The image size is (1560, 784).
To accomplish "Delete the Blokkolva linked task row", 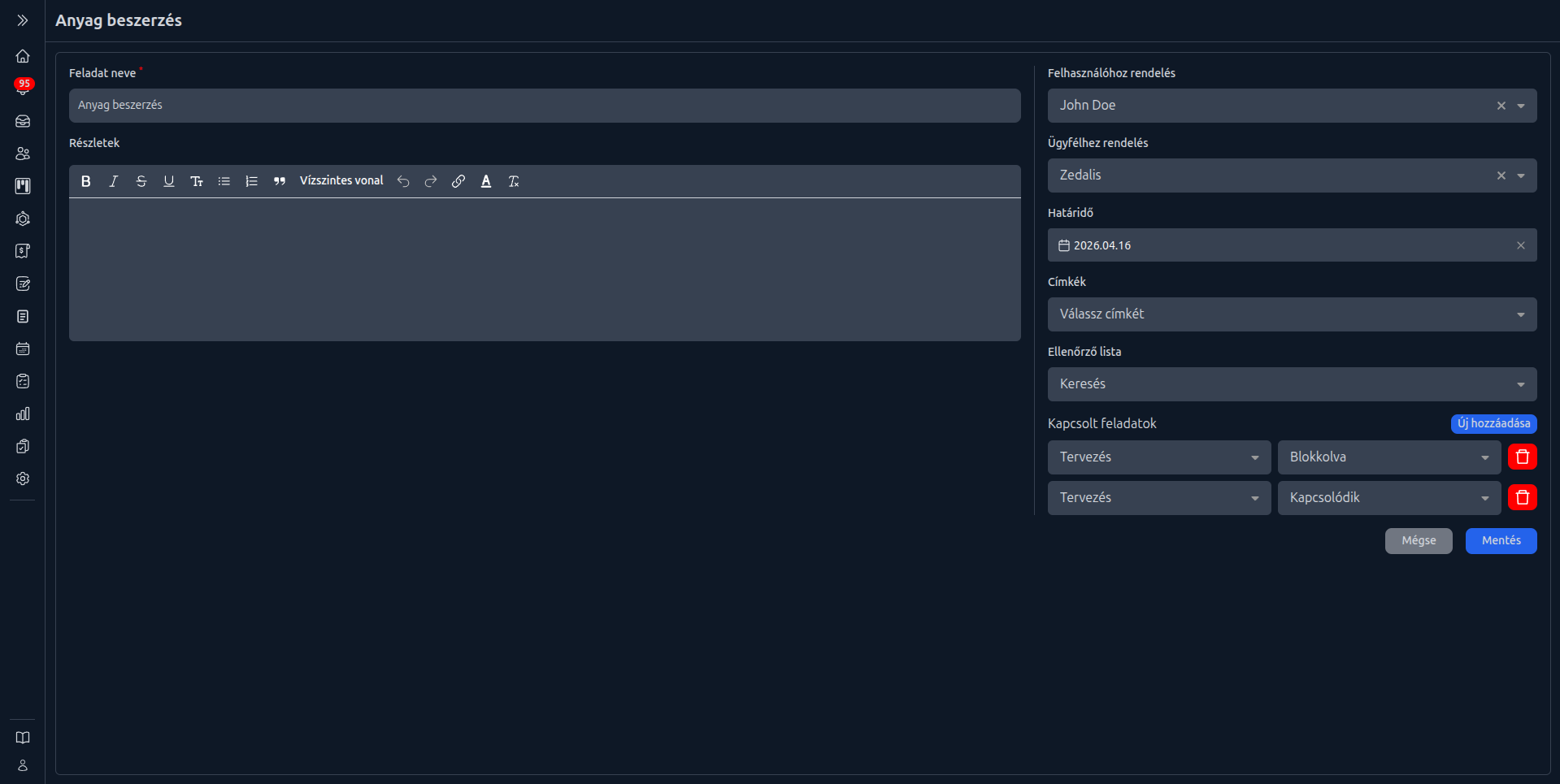I will [1523, 457].
